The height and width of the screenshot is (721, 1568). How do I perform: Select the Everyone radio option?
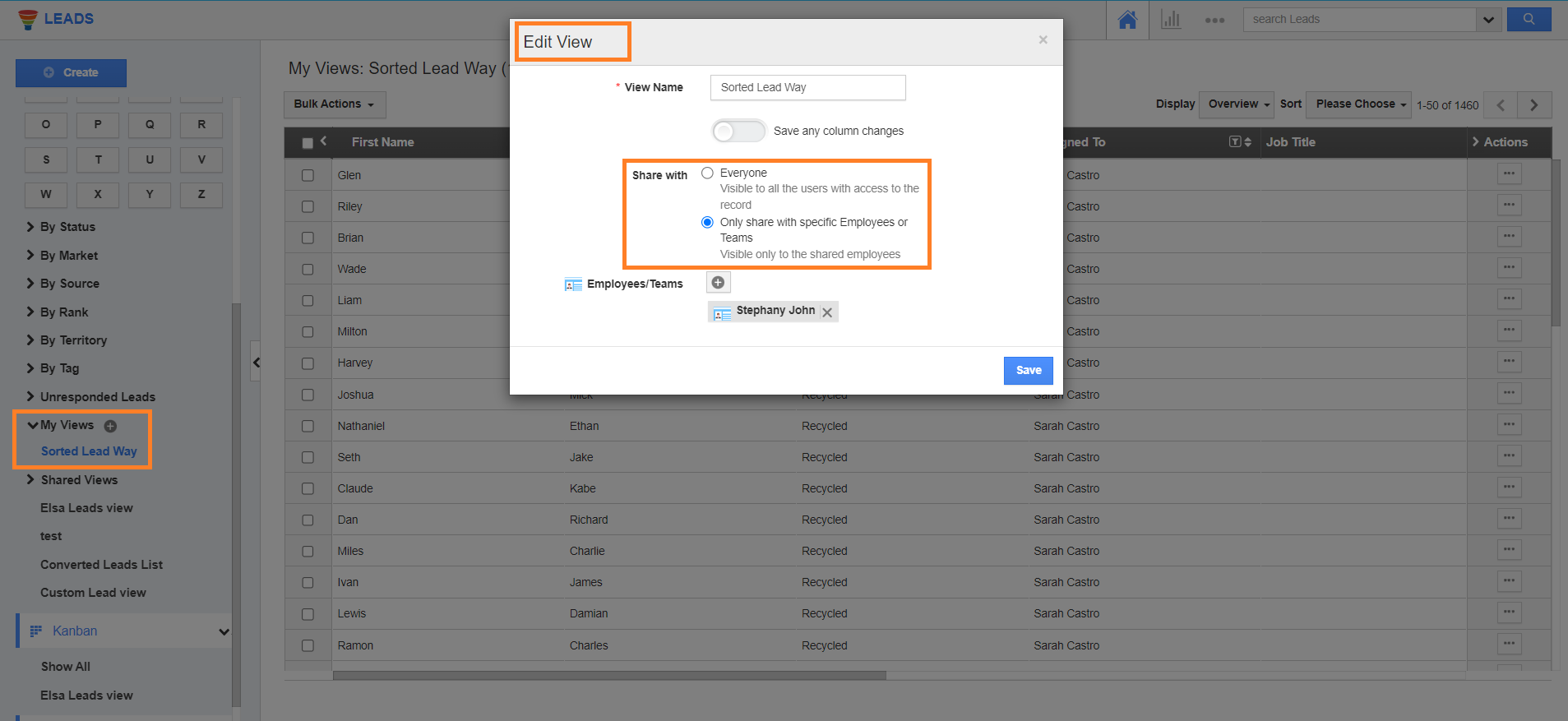click(x=707, y=173)
